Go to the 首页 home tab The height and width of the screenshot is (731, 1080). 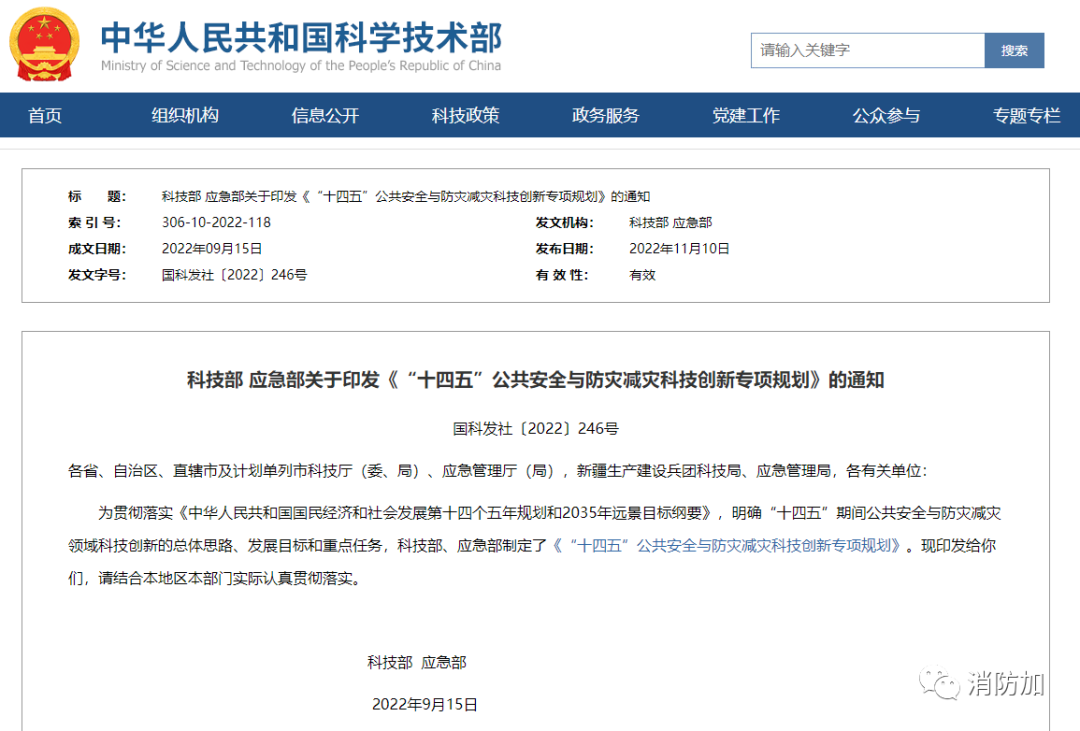[x=45, y=115]
